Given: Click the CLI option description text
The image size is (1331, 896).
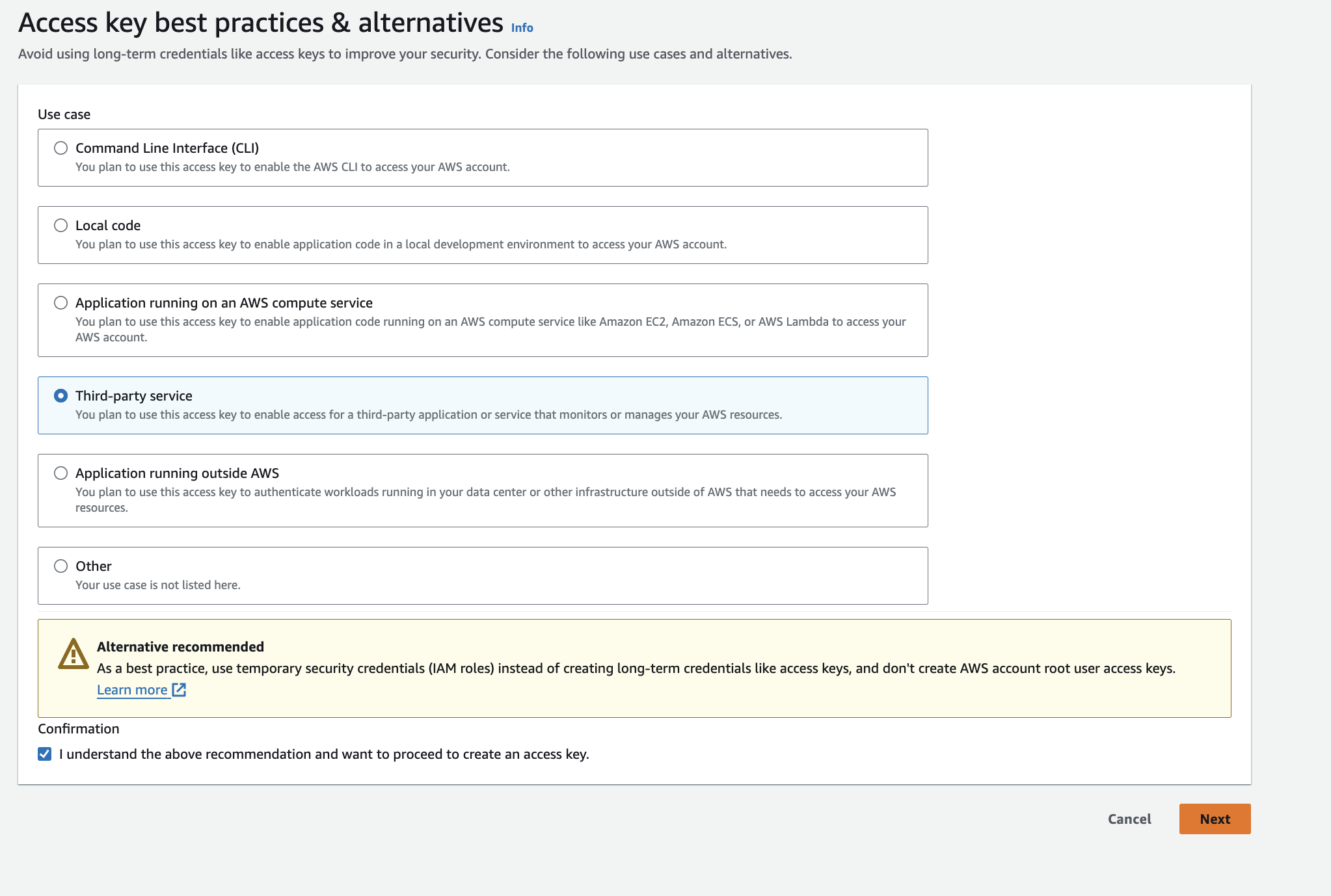Looking at the screenshot, I should [293, 167].
